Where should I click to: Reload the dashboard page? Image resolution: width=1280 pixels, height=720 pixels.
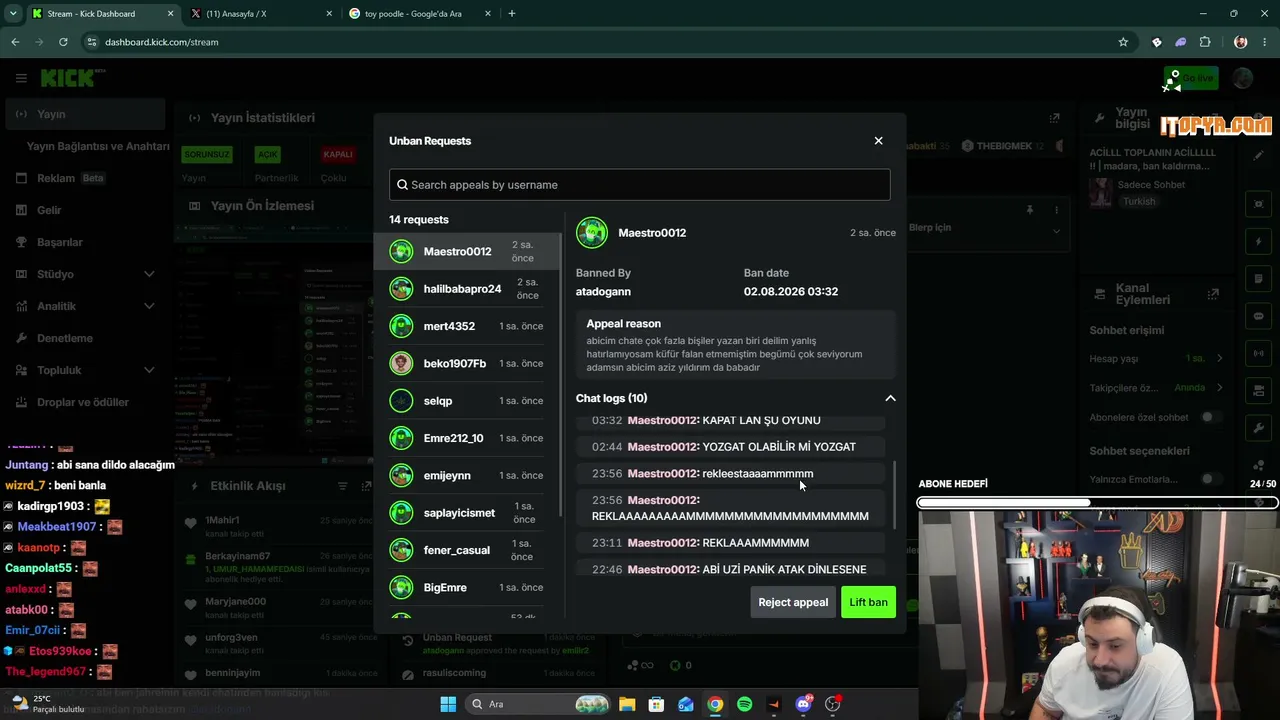tap(63, 42)
